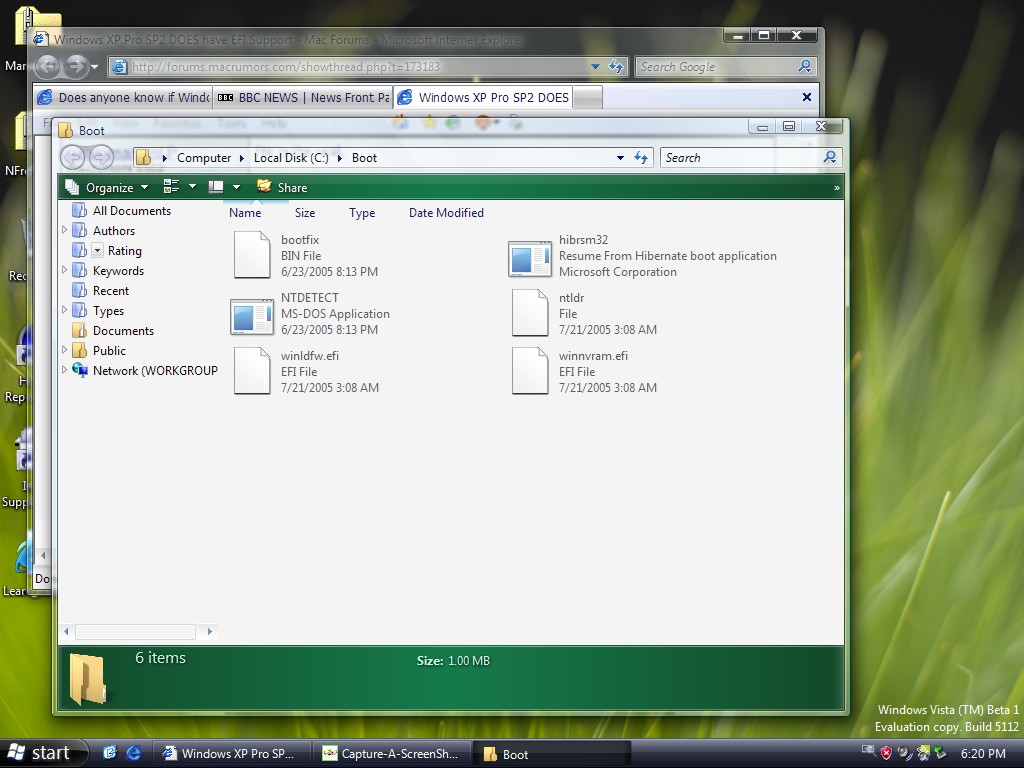Expand the Network (WORKGROUP) node
Image resolution: width=1024 pixels, height=768 pixels.
(64, 370)
